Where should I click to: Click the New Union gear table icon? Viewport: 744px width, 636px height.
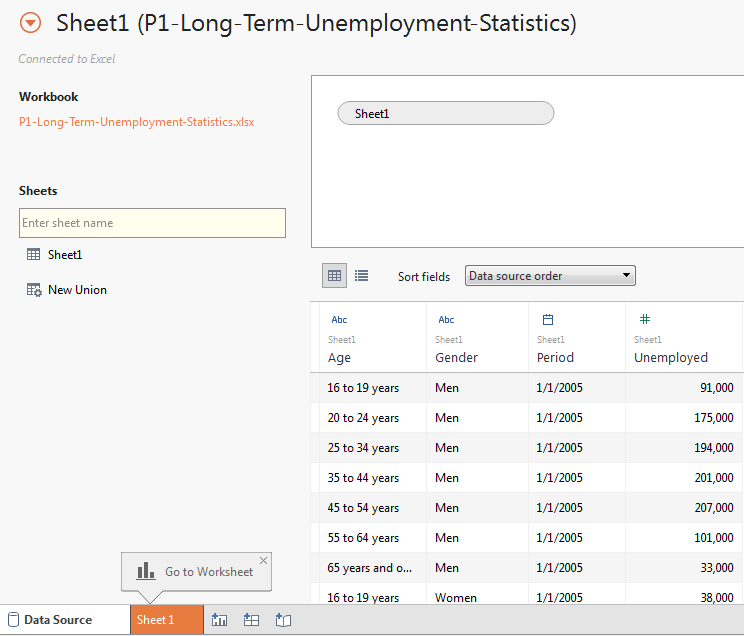(34, 290)
